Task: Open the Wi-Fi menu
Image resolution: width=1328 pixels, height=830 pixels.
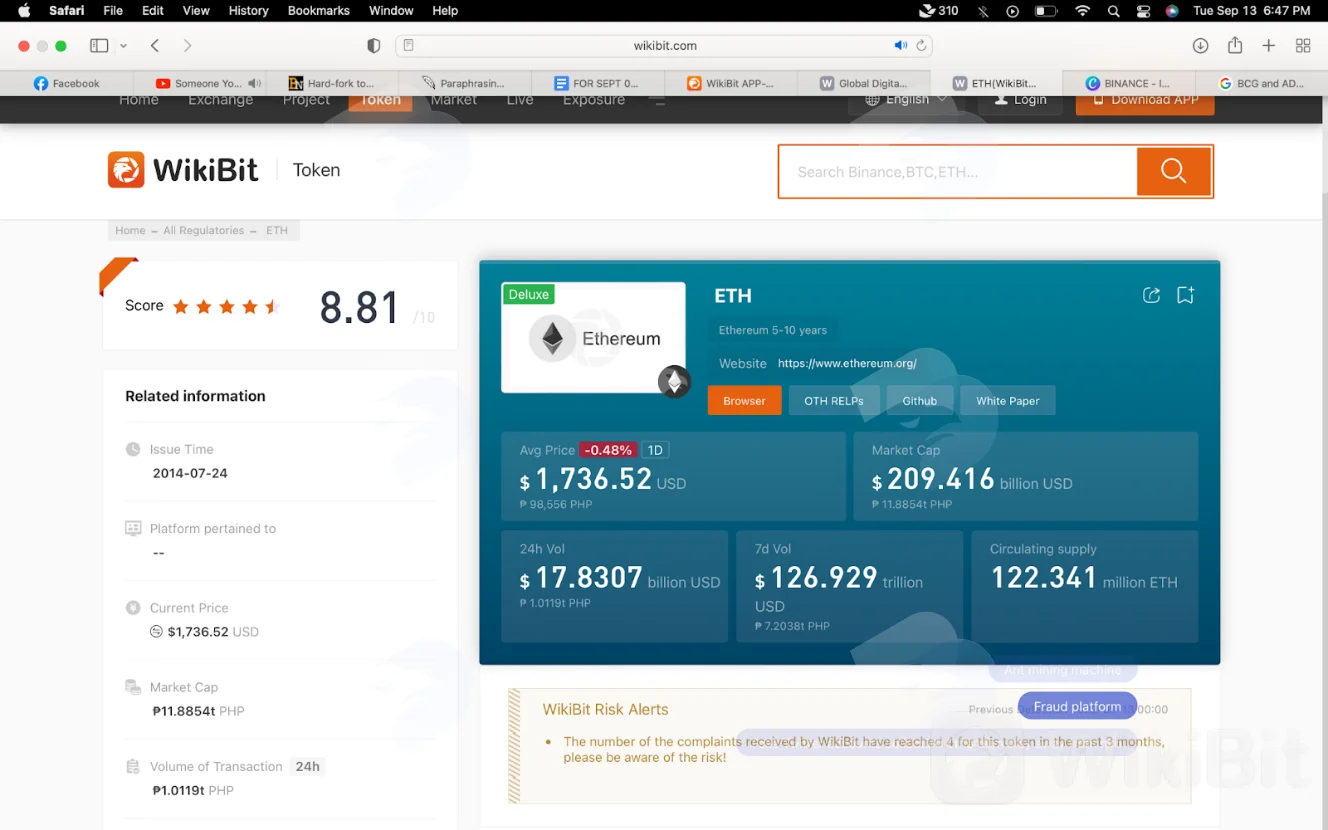Action: 1082,11
